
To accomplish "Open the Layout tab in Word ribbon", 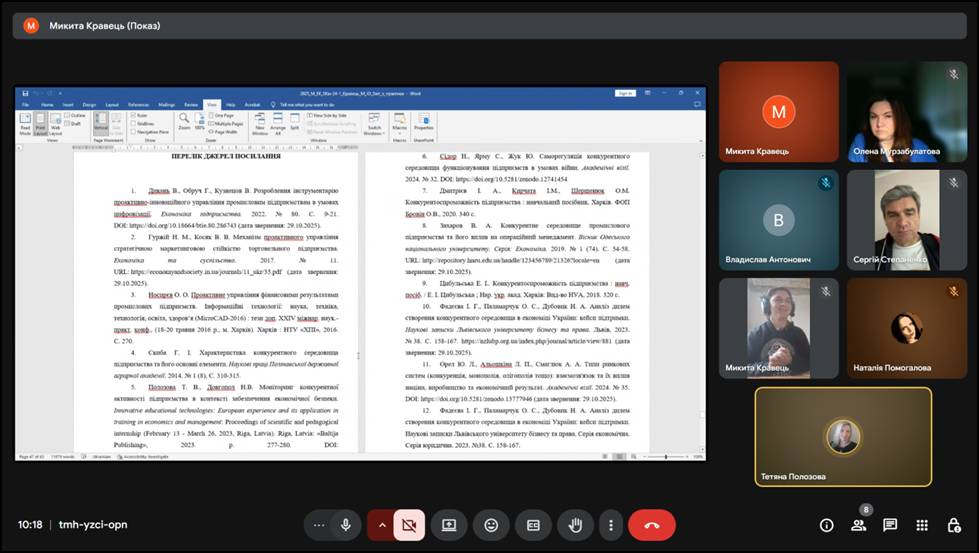I will (111, 104).
